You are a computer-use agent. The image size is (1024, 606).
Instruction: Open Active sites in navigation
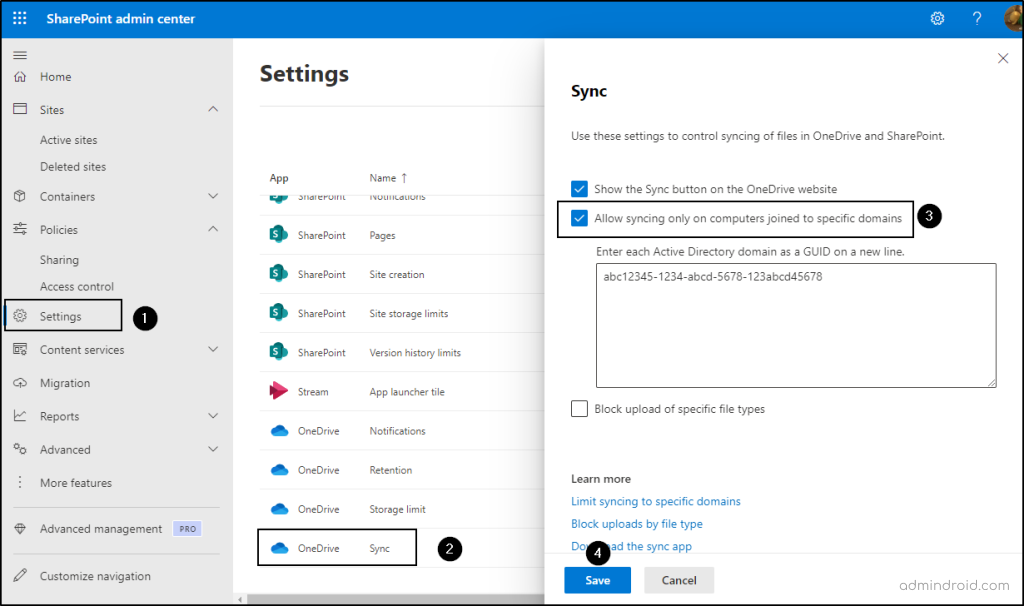pyautogui.click(x=68, y=140)
